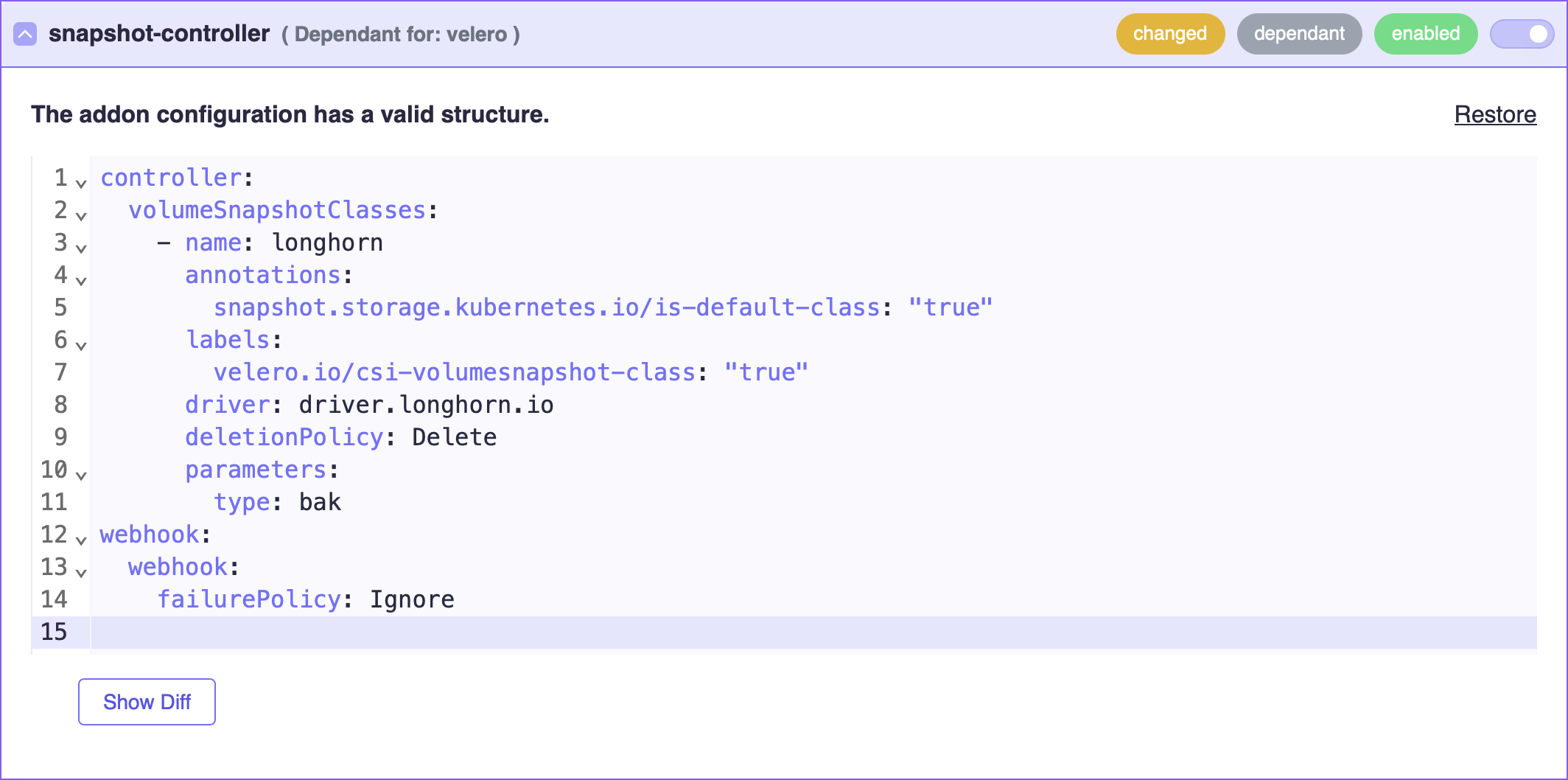Click the 'Delete' deletionPolicy value
This screenshot has width=1568, height=780.
click(x=454, y=438)
